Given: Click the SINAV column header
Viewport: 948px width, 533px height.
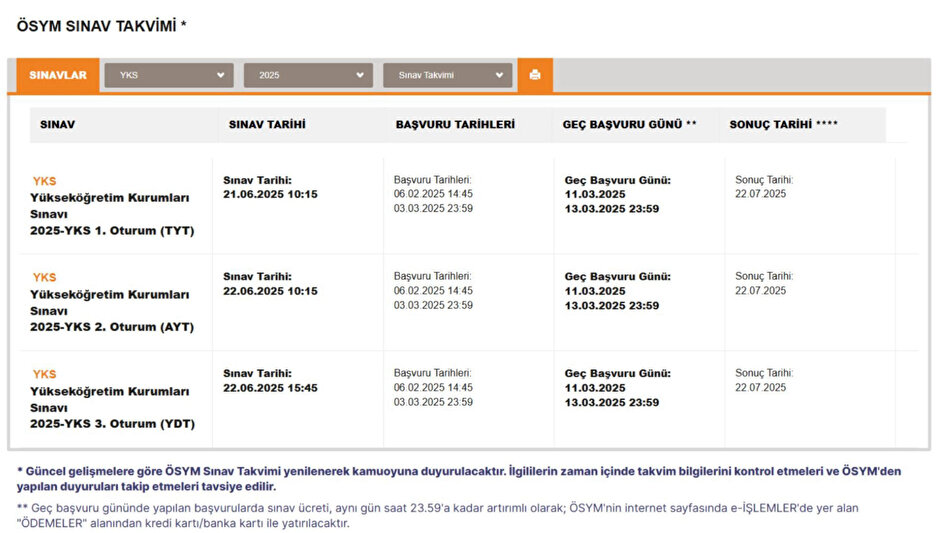Looking at the screenshot, I should pyautogui.click(x=57, y=124).
